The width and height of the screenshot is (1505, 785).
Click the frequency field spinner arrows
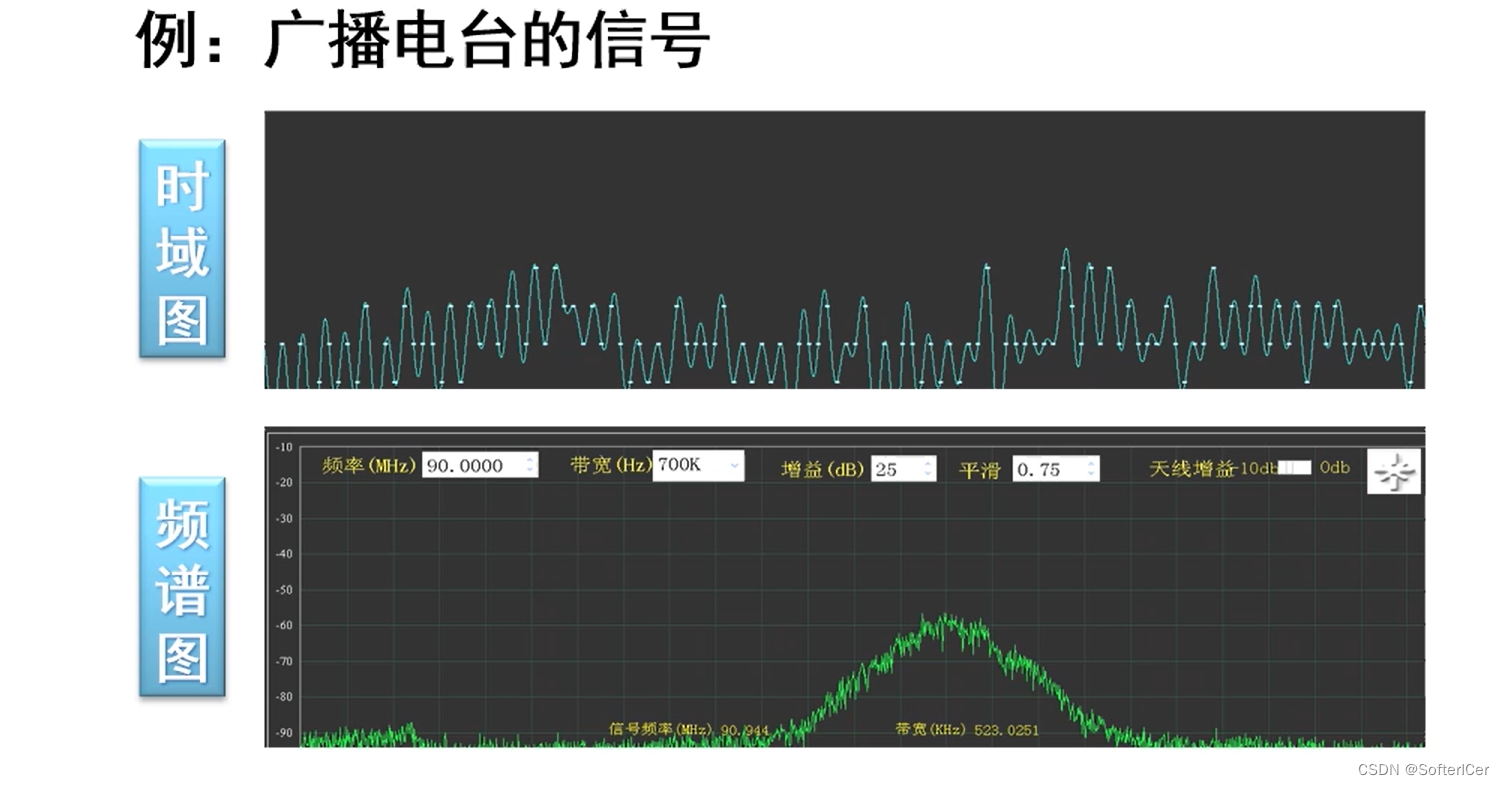pyautogui.click(x=530, y=465)
